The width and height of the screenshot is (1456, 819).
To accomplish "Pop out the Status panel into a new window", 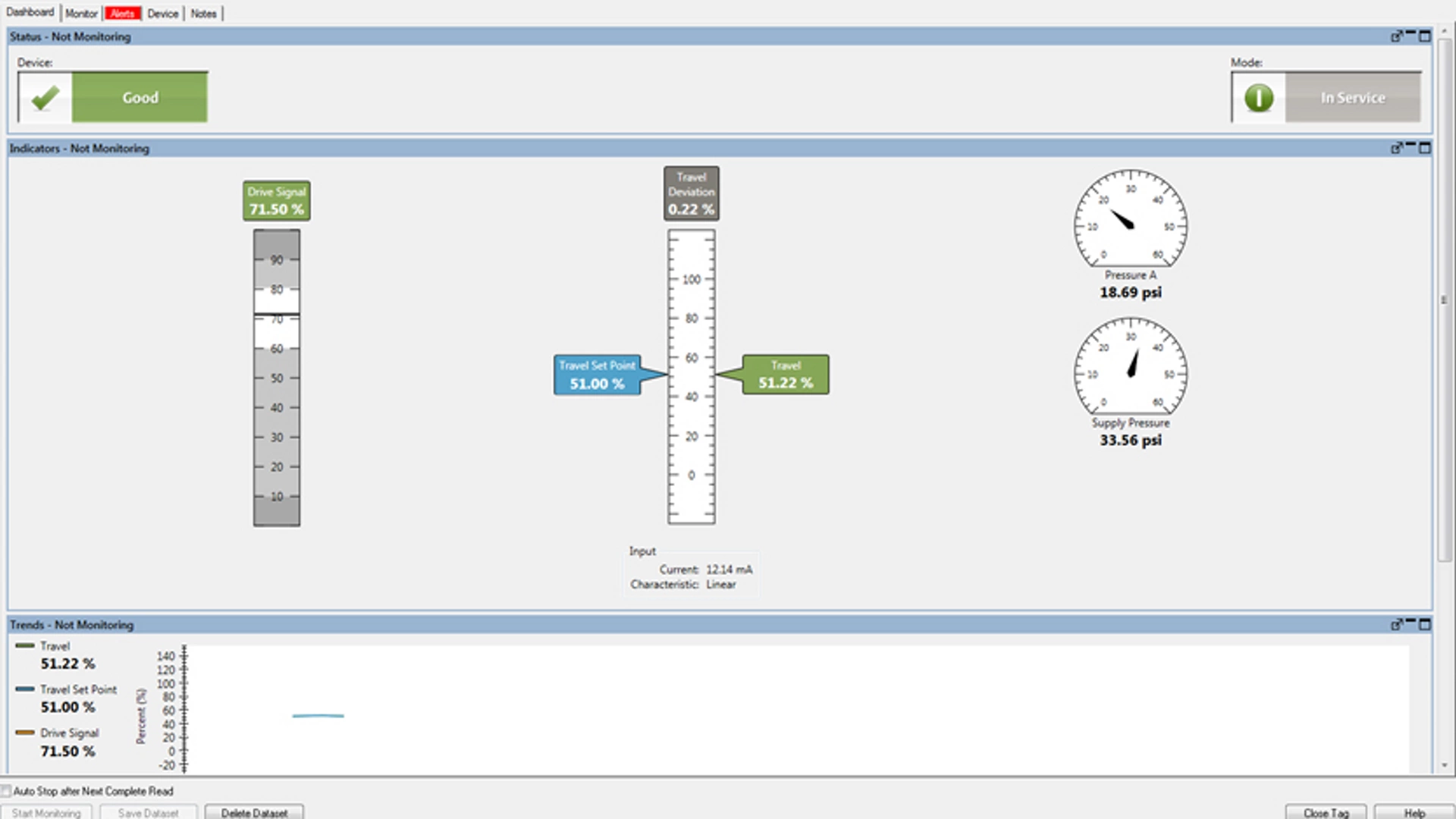I will pyautogui.click(x=1396, y=36).
